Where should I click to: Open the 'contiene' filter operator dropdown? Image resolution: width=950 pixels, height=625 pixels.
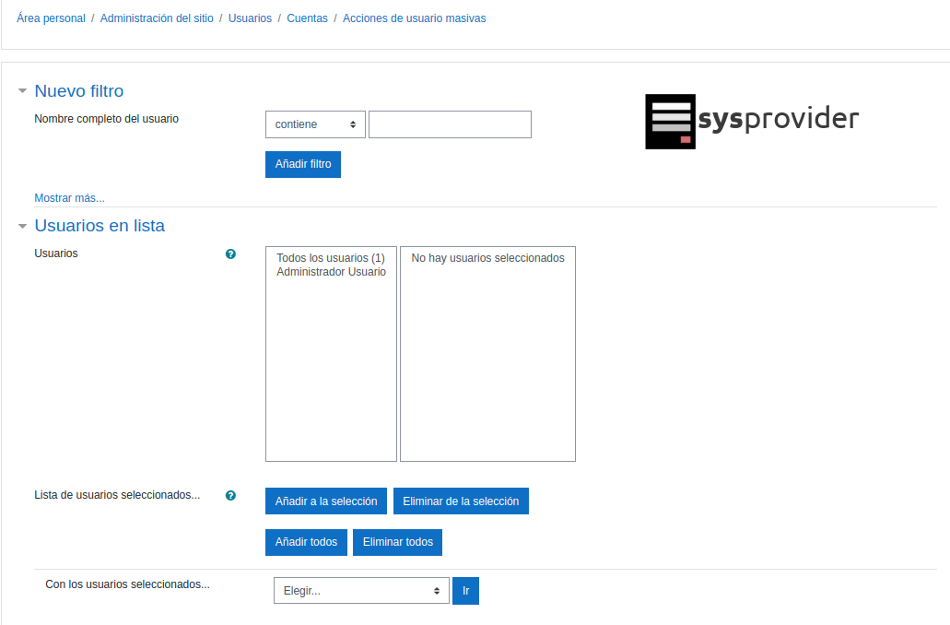click(315, 124)
